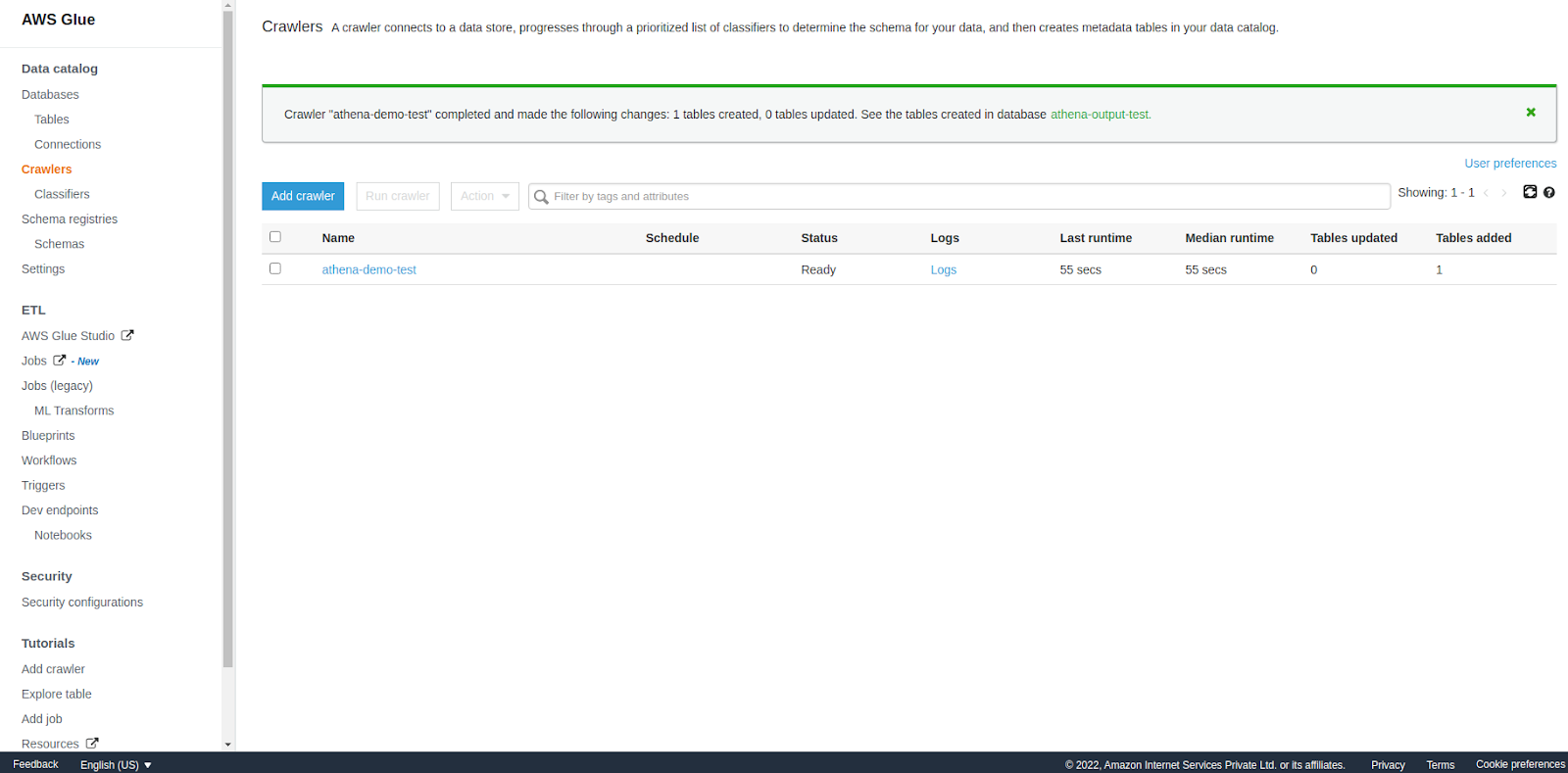Image resolution: width=1568 pixels, height=773 pixels.
Task: Open the Action dropdown menu
Action: (x=485, y=196)
